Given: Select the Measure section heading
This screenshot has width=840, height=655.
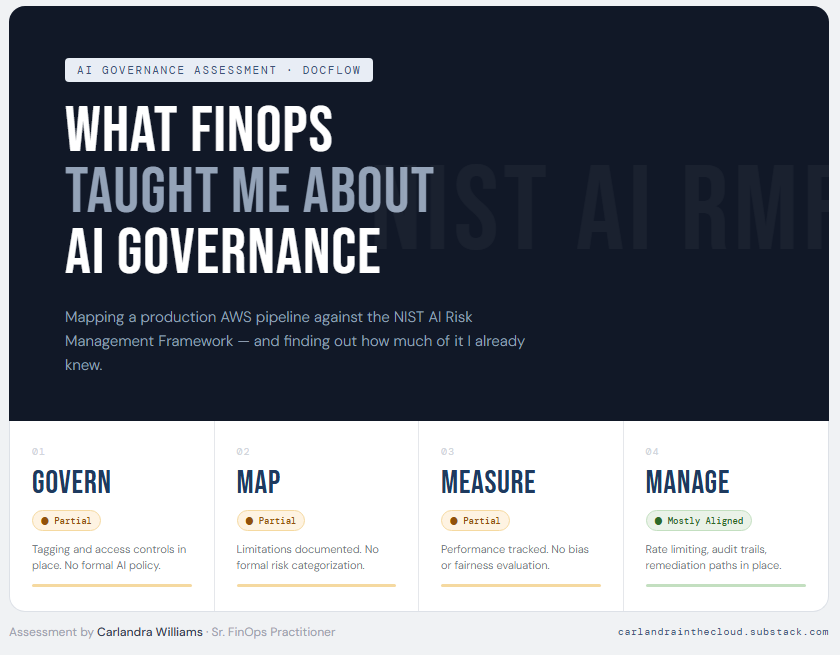Looking at the screenshot, I should click(488, 482).
